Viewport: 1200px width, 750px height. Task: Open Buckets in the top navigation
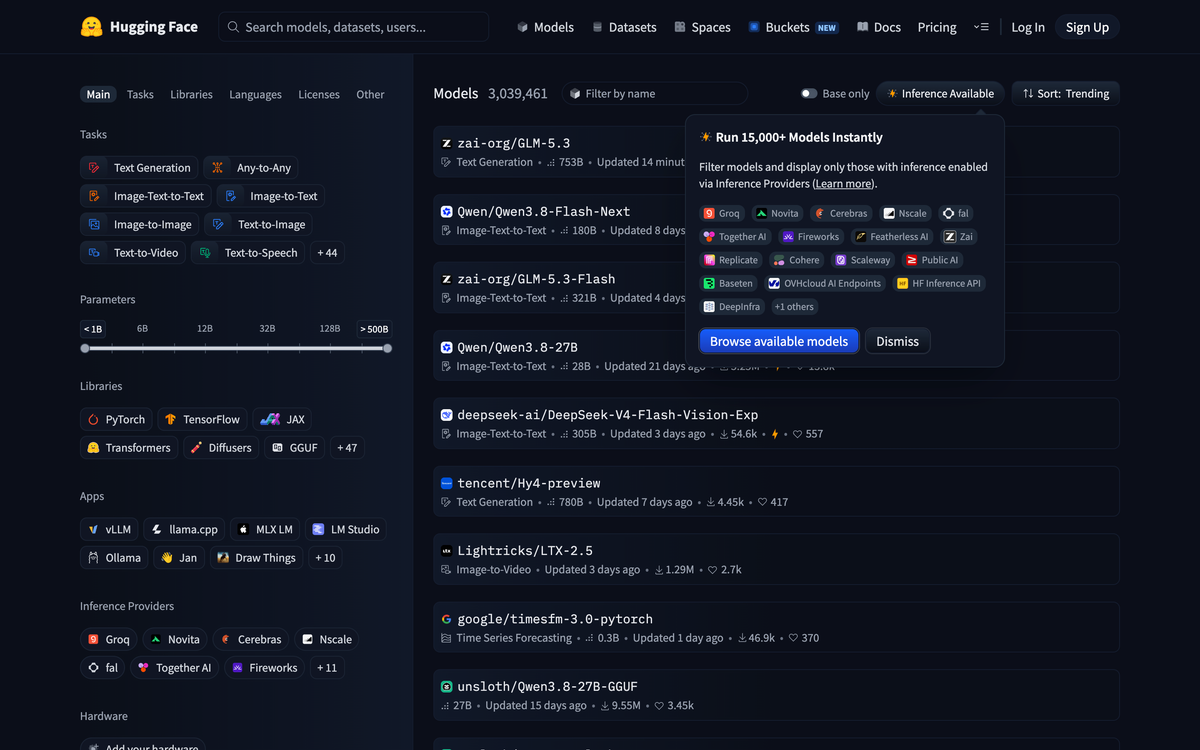coord(794,27)
